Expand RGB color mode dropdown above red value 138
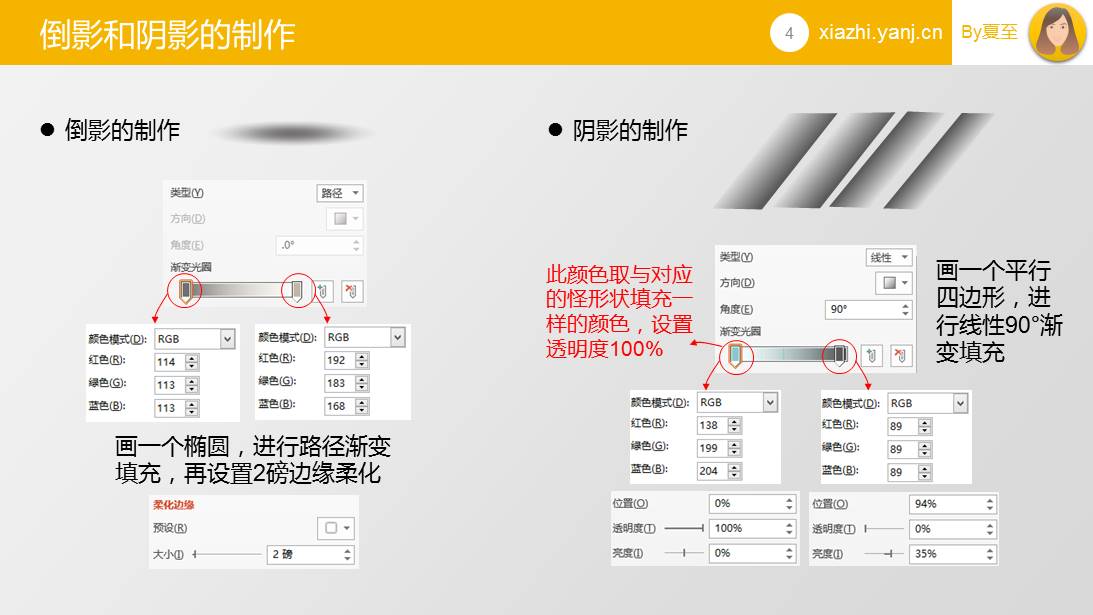 coord(770,402)
